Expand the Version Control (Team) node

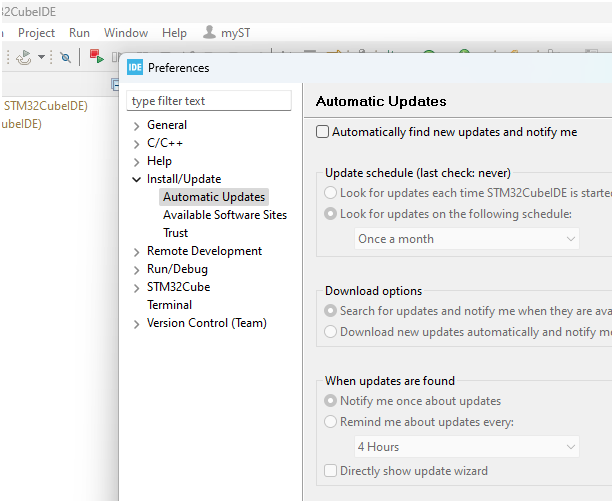pos(136,324)
